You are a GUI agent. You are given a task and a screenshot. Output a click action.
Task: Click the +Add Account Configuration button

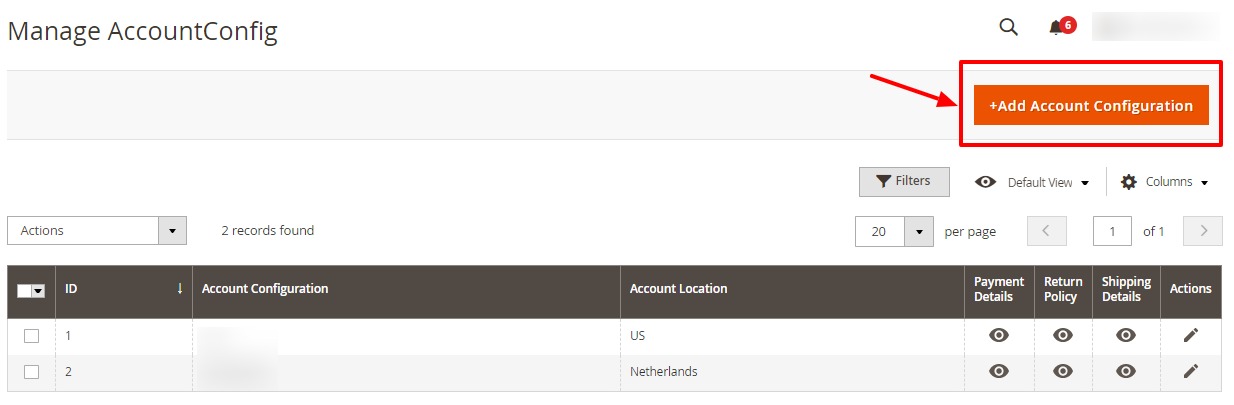(1091, 105)
